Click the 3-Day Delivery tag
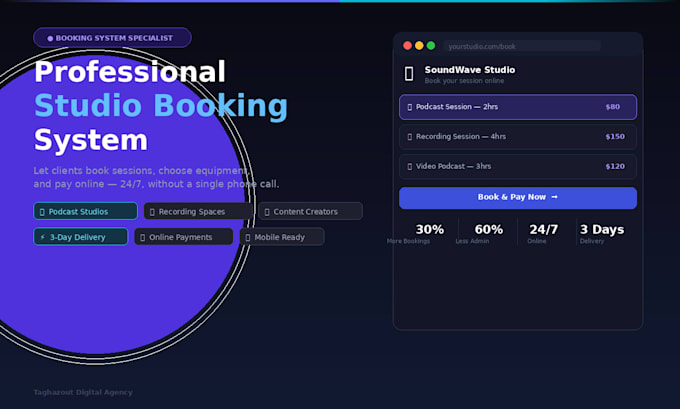Viewport: 680px width, 409px height. tap(81, 237)
